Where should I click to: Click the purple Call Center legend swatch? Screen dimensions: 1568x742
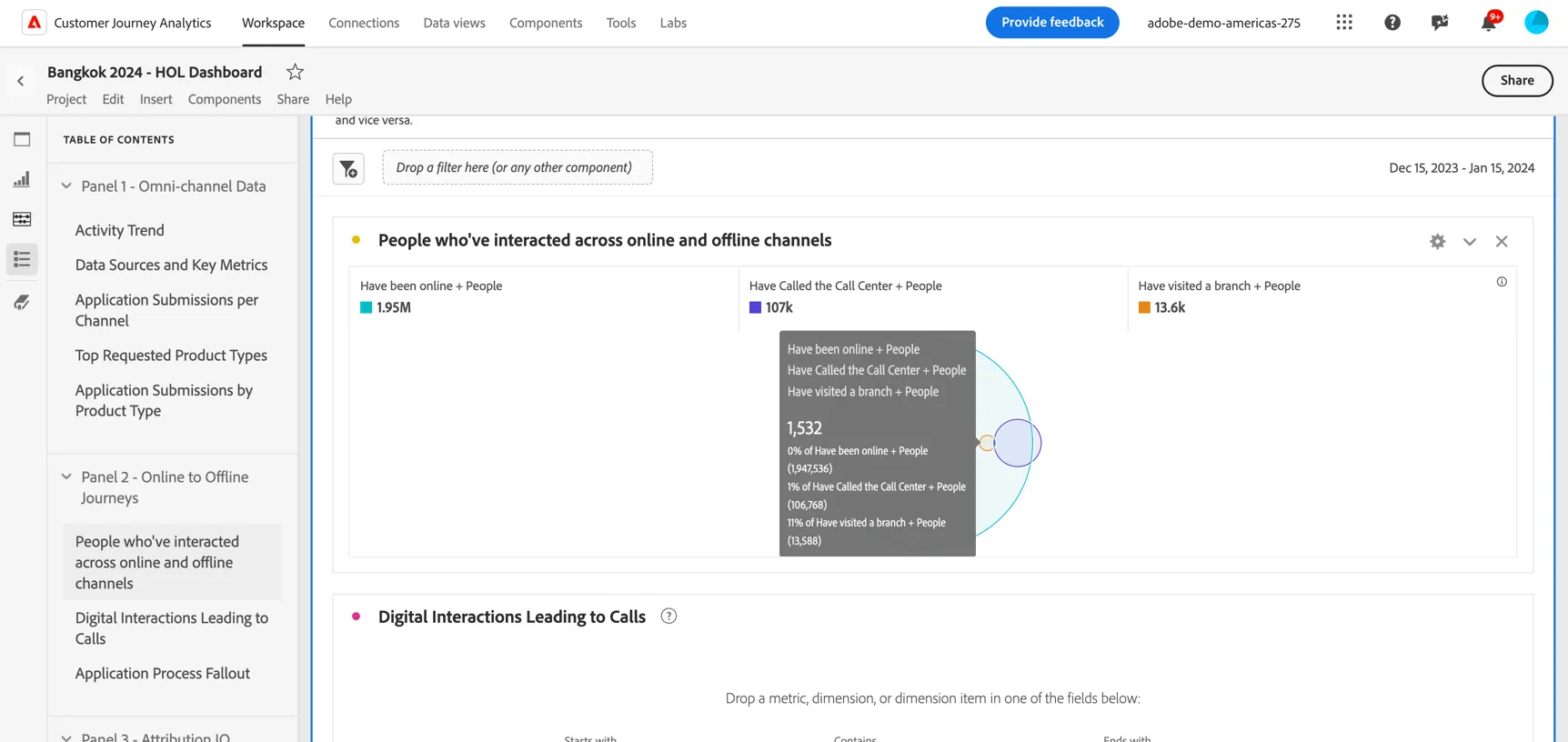pos(755,307)
